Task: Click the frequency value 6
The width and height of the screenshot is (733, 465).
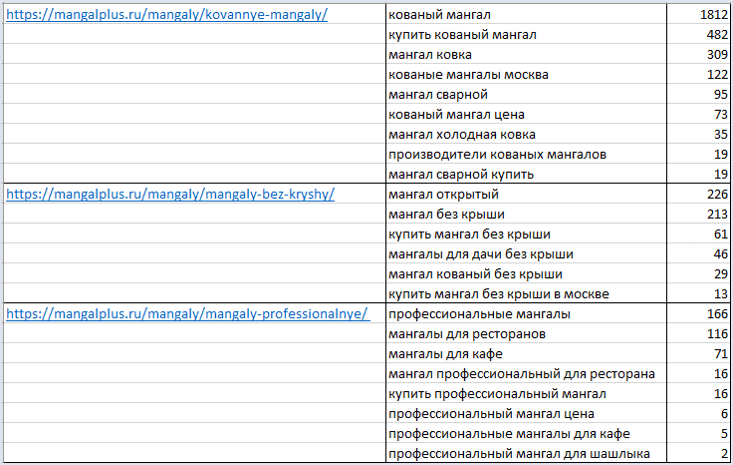Action: 725,414
